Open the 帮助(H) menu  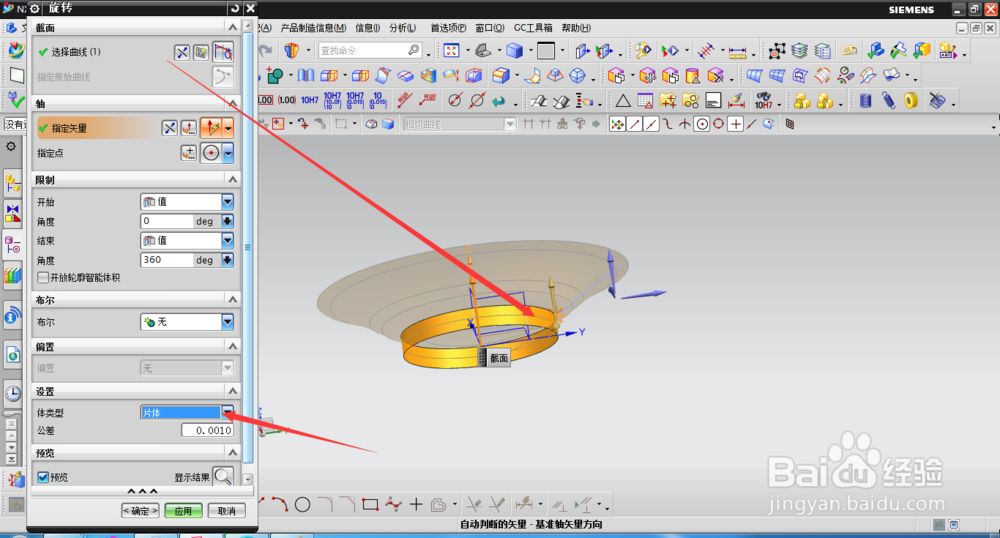coord(576,27)
